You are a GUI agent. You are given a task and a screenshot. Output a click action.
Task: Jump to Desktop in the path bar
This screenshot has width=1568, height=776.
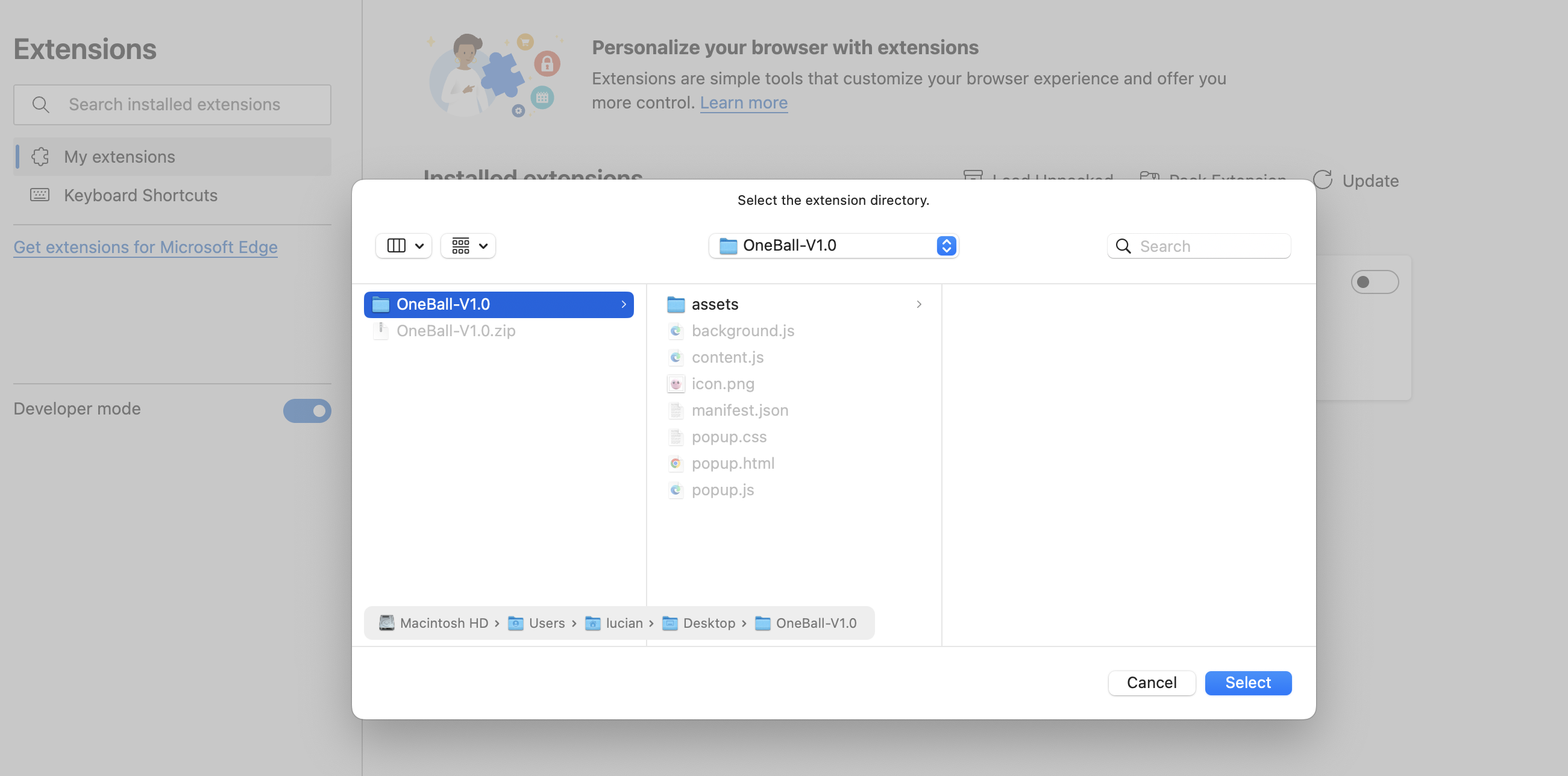(709, 622)
